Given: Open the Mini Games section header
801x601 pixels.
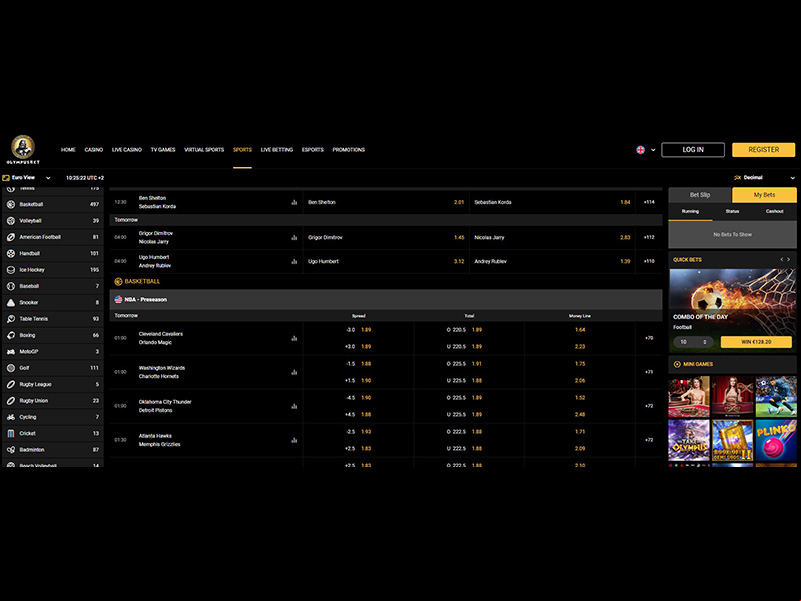Looking at the screenshot, I should pyautogui.click(x=733, y=364).
